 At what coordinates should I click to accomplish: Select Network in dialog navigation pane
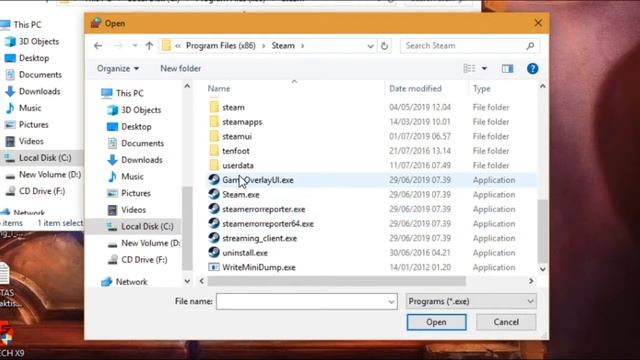[131, 282]
